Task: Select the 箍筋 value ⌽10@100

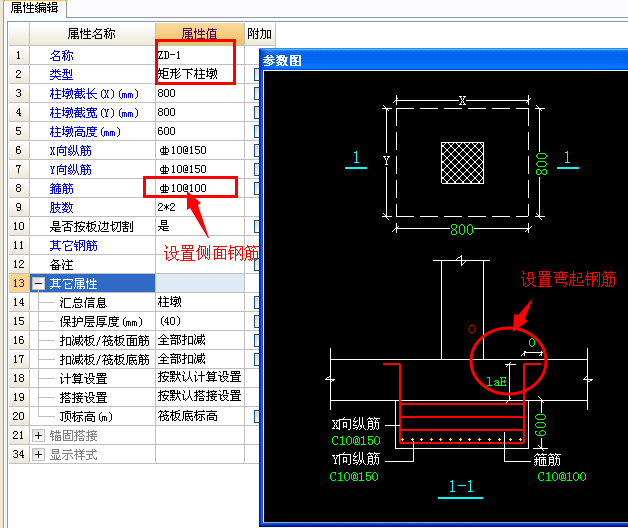Action: (199, 188)
